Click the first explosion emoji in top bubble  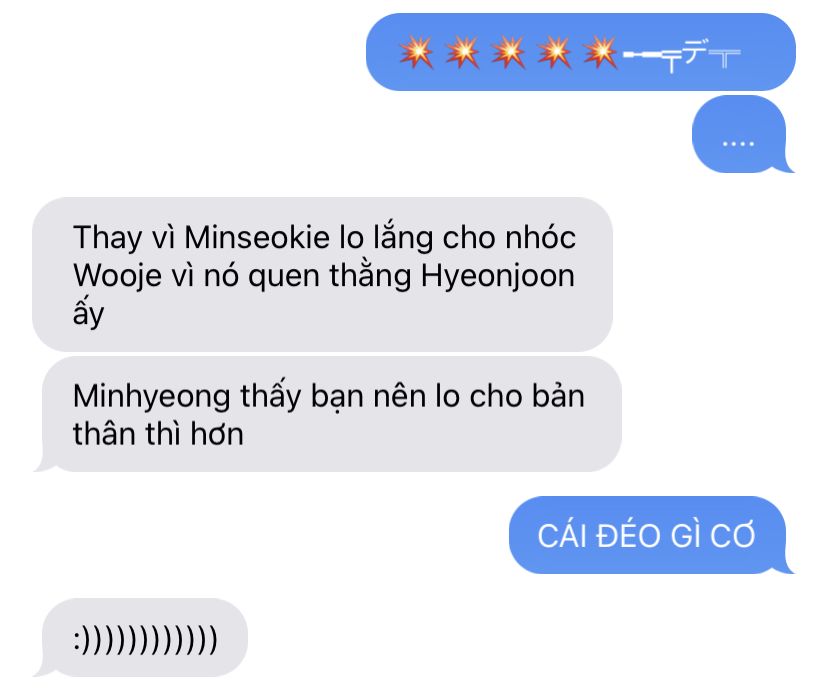[x=417, y=53]
